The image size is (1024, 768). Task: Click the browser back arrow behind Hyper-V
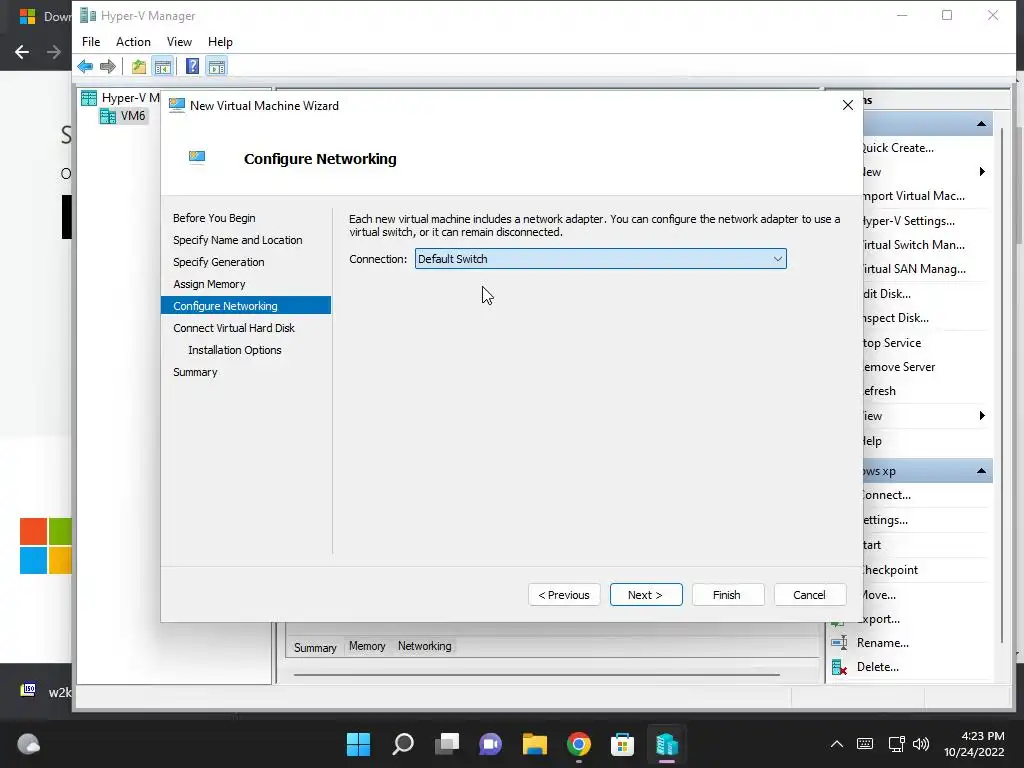point(22,52)
